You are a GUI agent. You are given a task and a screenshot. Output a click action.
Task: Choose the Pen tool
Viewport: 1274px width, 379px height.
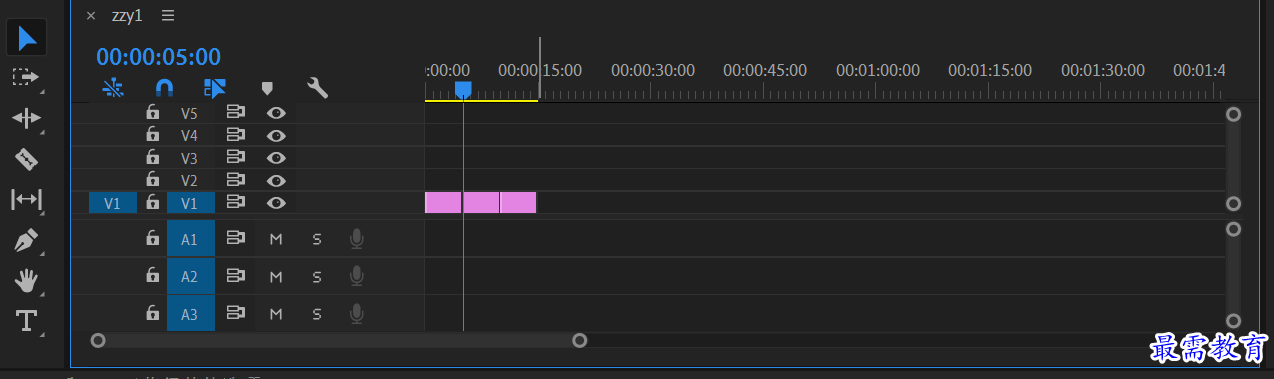point(26,240)
